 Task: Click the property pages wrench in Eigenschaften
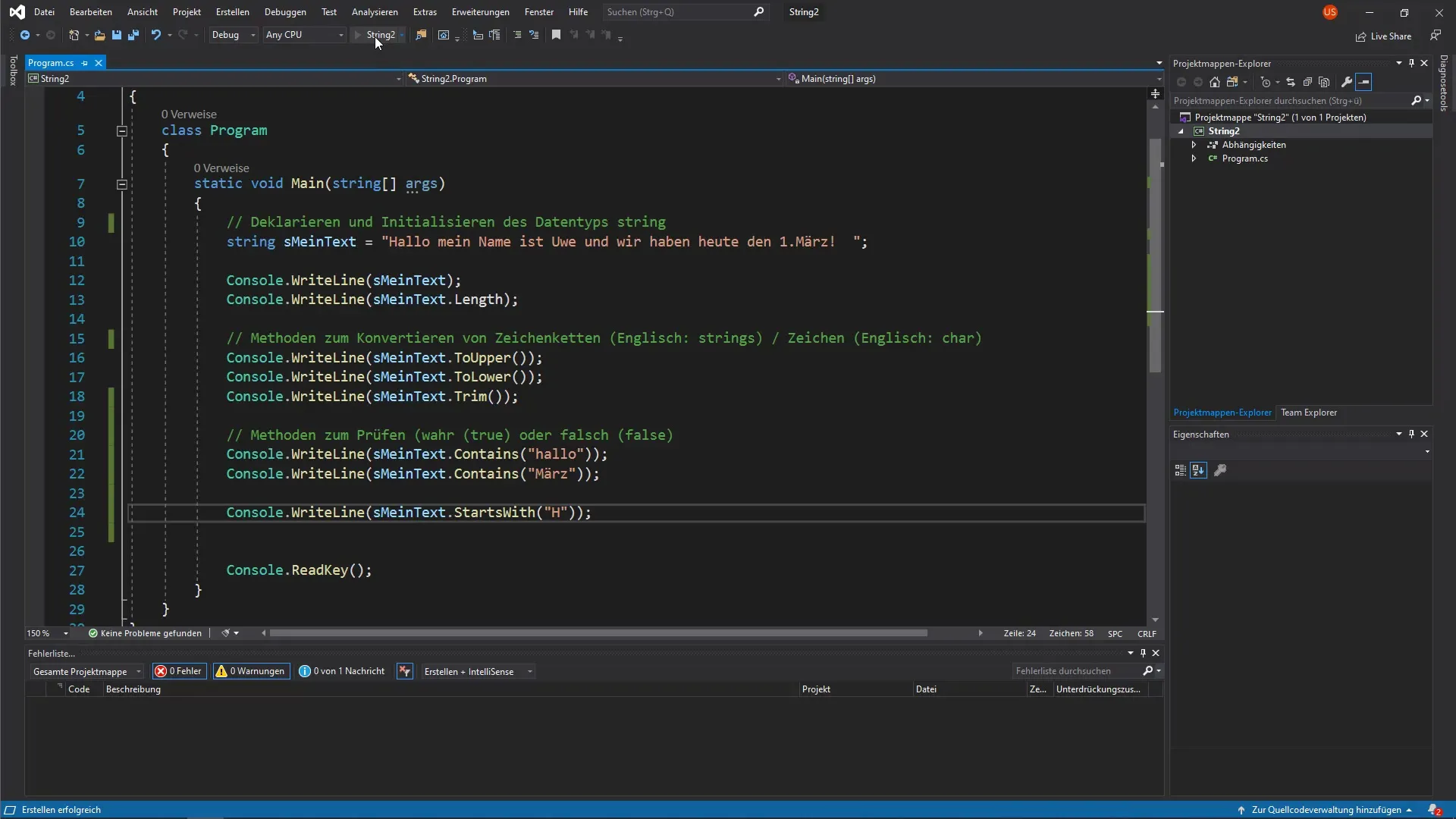click(x=1220, y=470)
